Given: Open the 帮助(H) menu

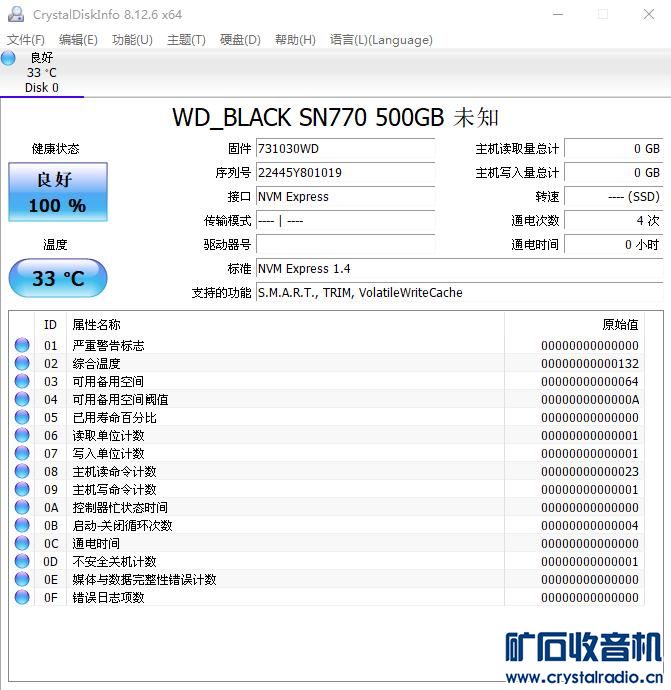Looking at the screenshot, I should 295,40.
